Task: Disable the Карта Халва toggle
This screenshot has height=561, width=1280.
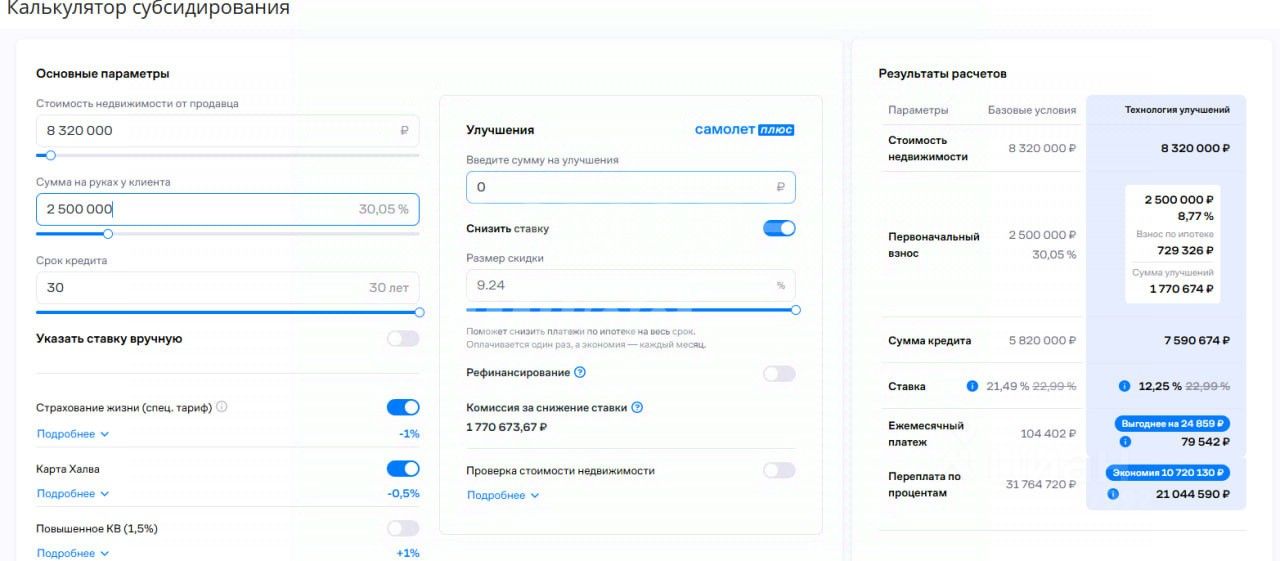Action: (403, 469)
